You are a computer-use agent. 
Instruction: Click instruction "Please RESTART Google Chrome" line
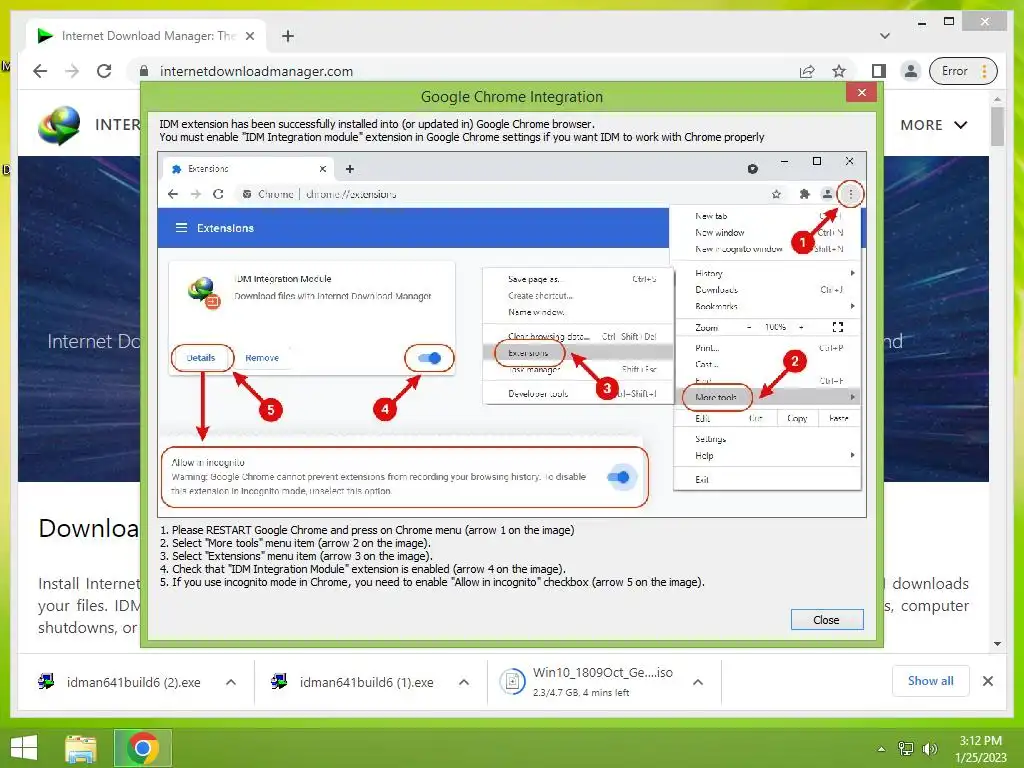click(x=367, y=530)
